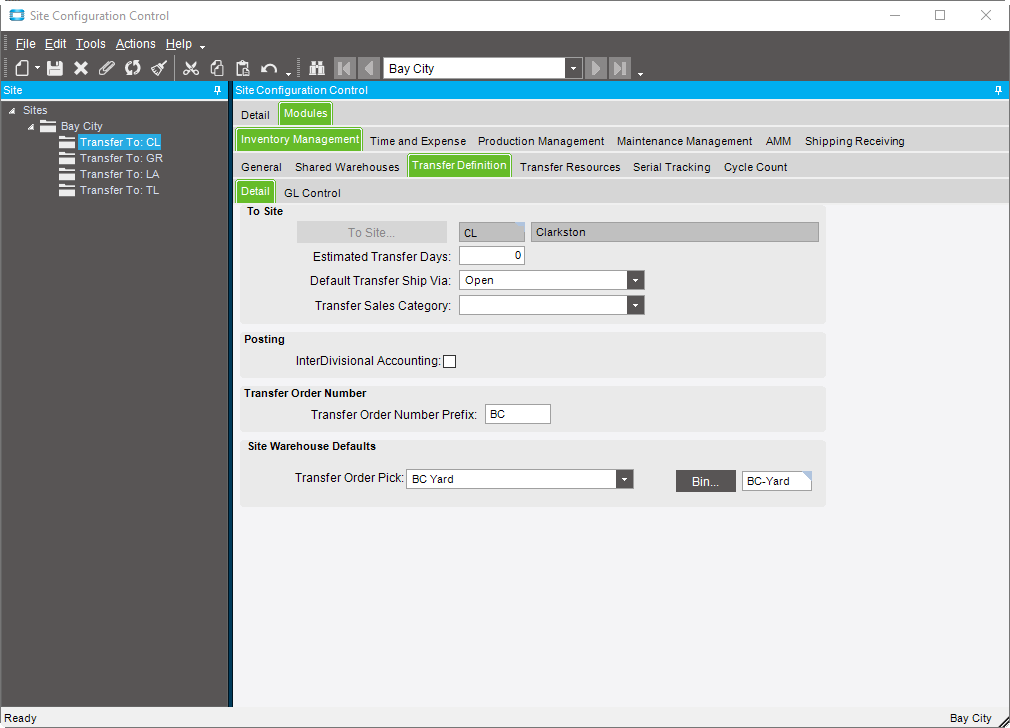Click the Copy toolbar icon
The height and width of the screenshot is (728, 1010).
[217, 68]
